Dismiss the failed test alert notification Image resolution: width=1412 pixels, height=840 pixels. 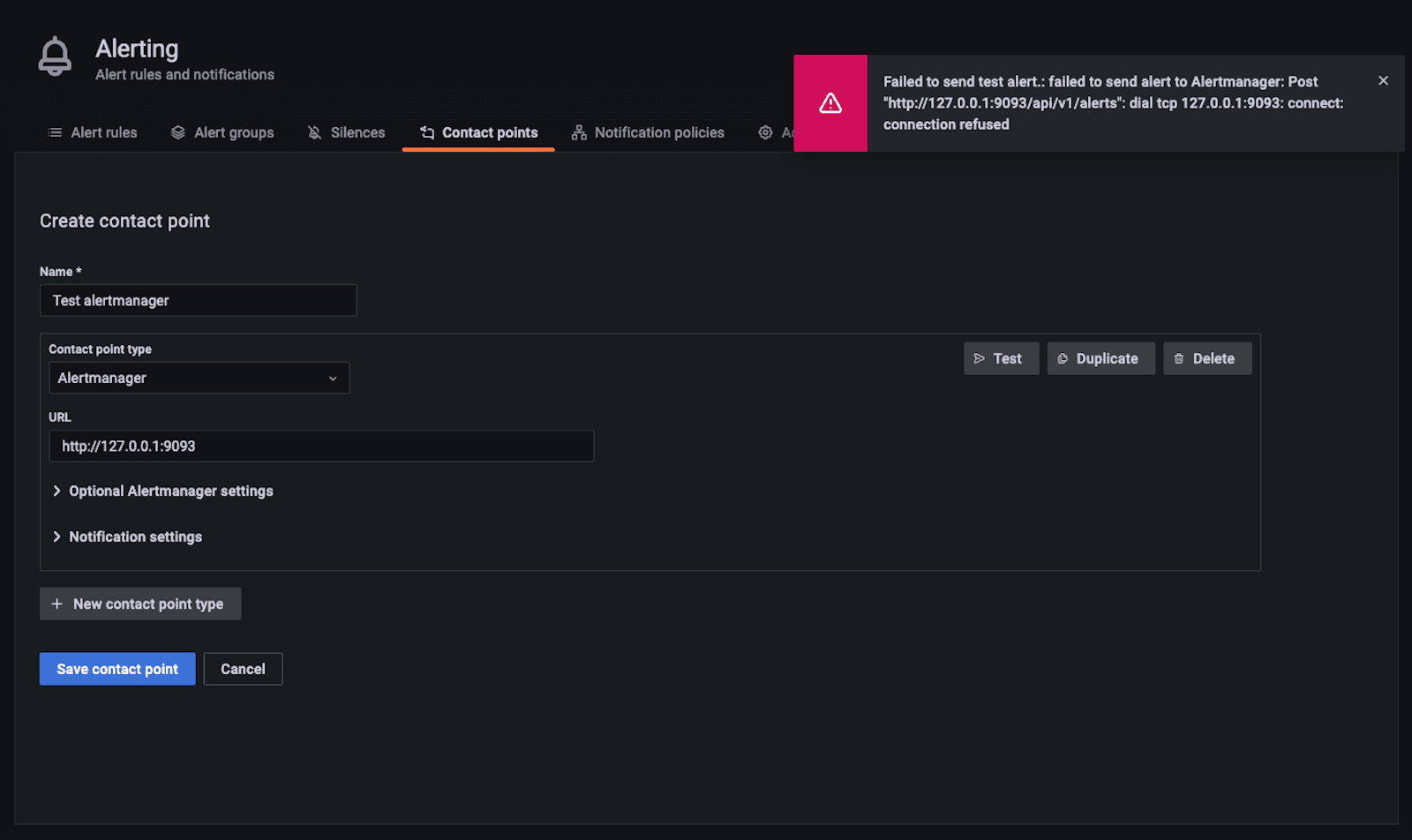tap(1383, 80)
